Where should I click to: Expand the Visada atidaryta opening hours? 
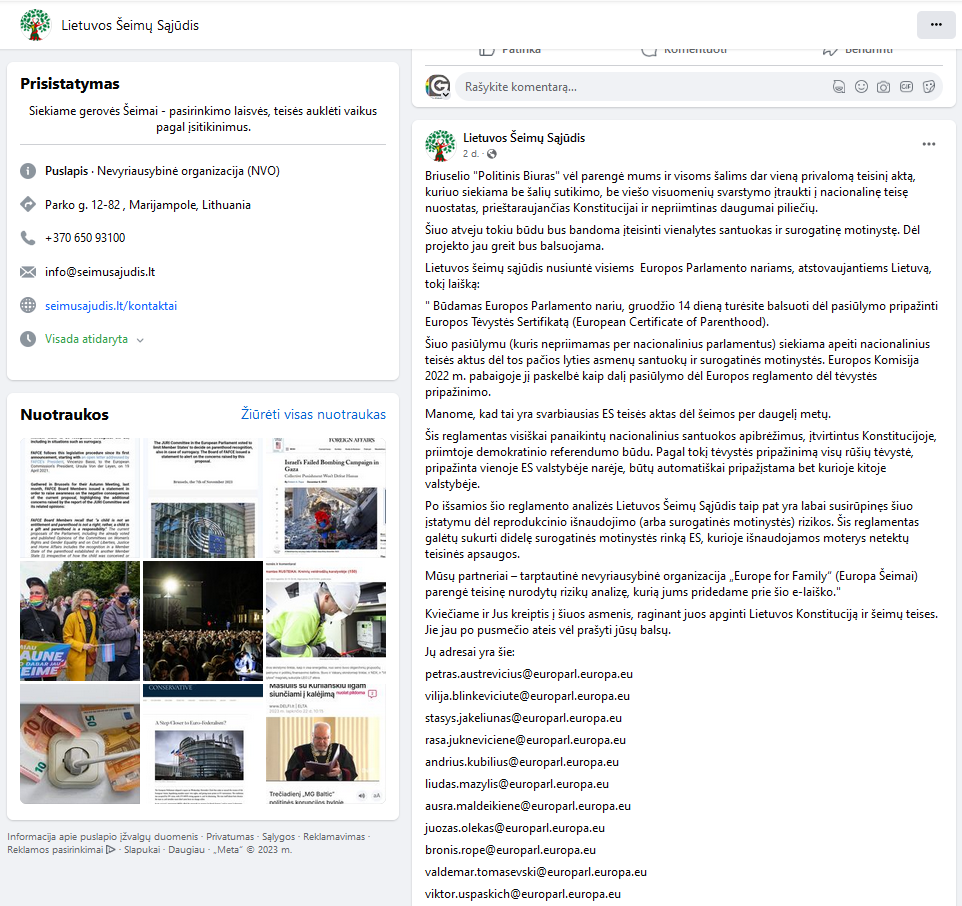click(x=140, y=340)
